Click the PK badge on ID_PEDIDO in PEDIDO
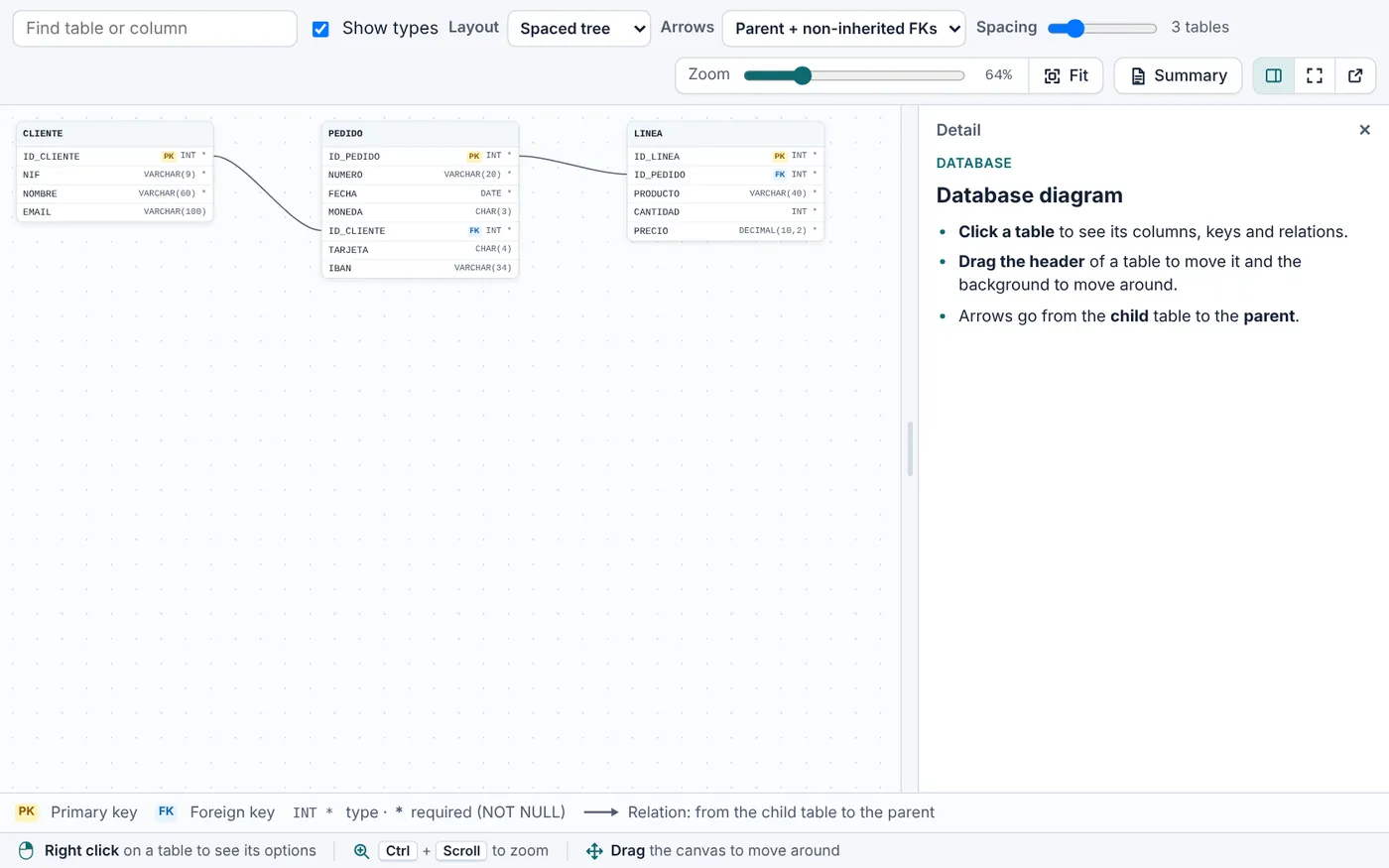 pos(474,156)
